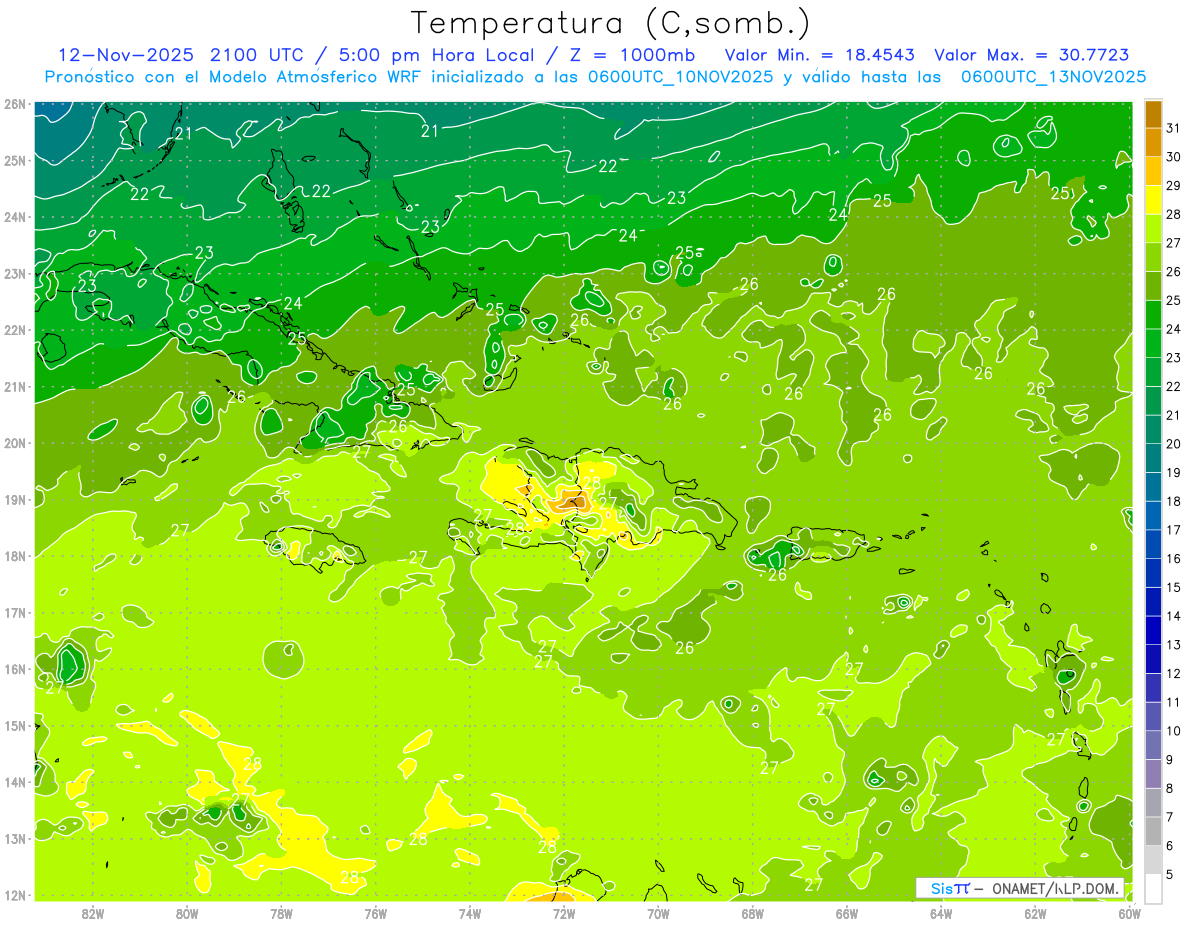
Task: Click the "78W" longitude axis label
Action: coord(281,912)
